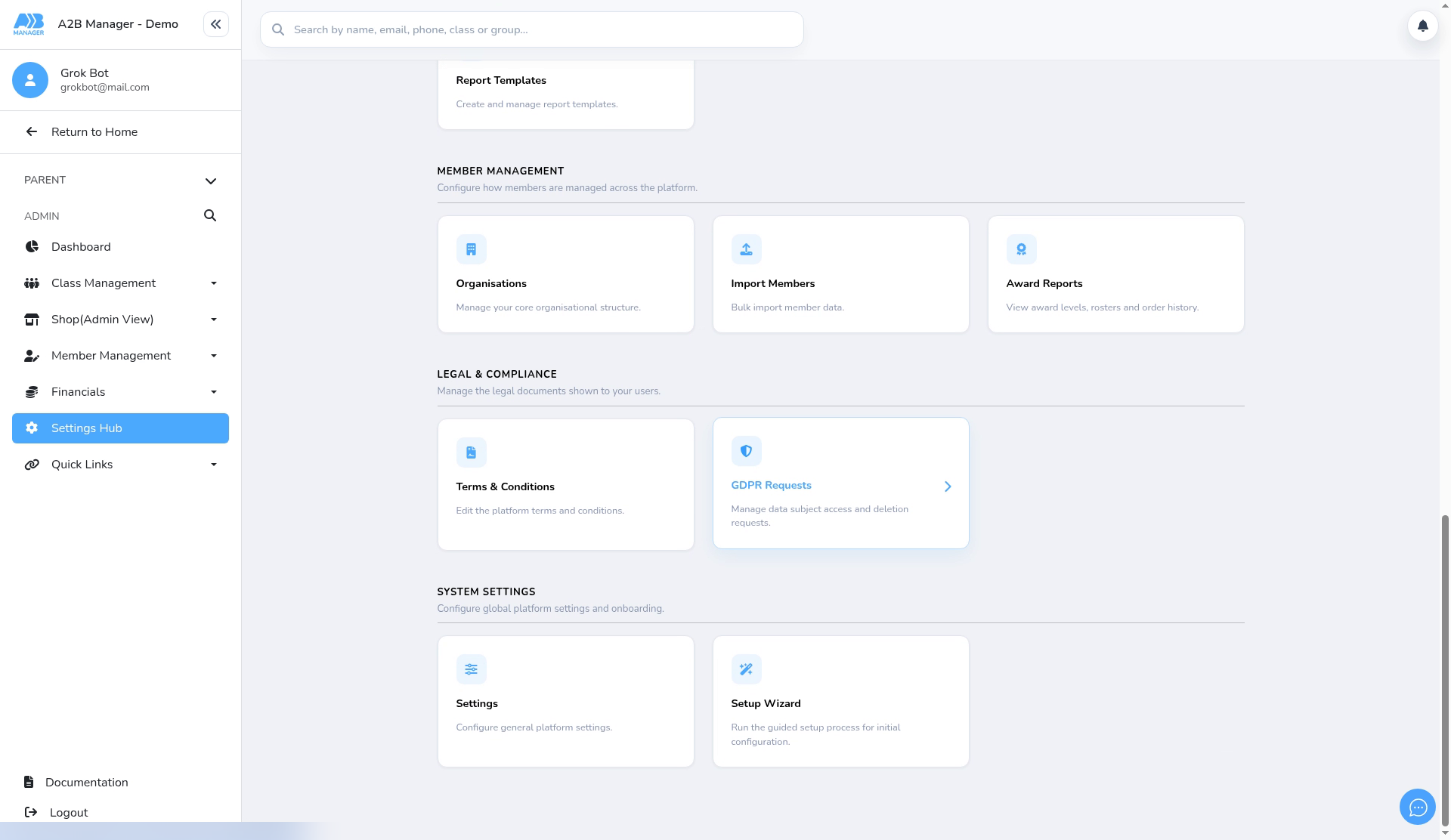Click the Logout link
Image resolution: width=1451 pixels, height=840 pixels.
tap(69, 813)
